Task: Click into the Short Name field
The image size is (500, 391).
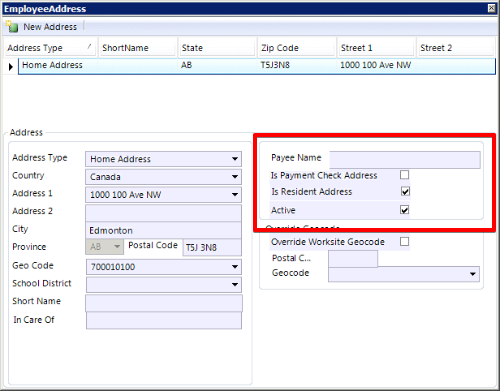Action: click(164, 303)
